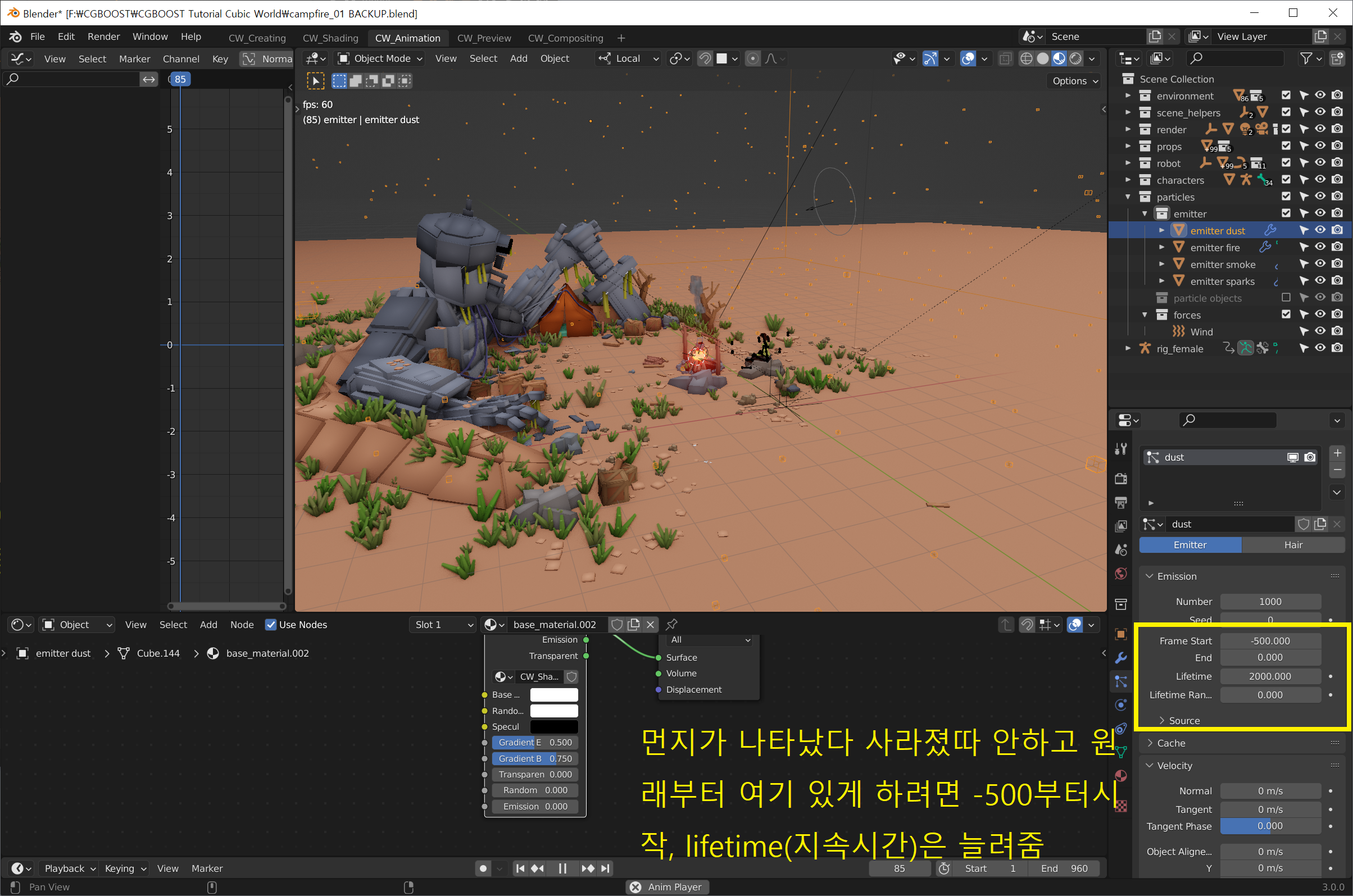
Task: Toggle viewport overlays icon
Action: click(x=968, y=58)
